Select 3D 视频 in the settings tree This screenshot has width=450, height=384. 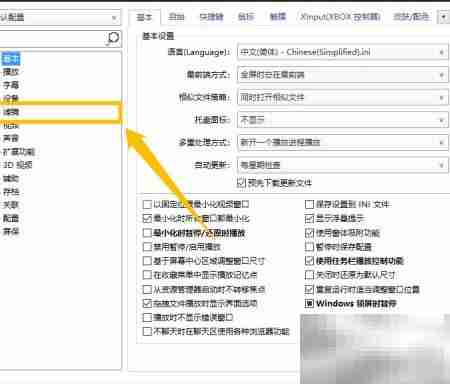17,165
